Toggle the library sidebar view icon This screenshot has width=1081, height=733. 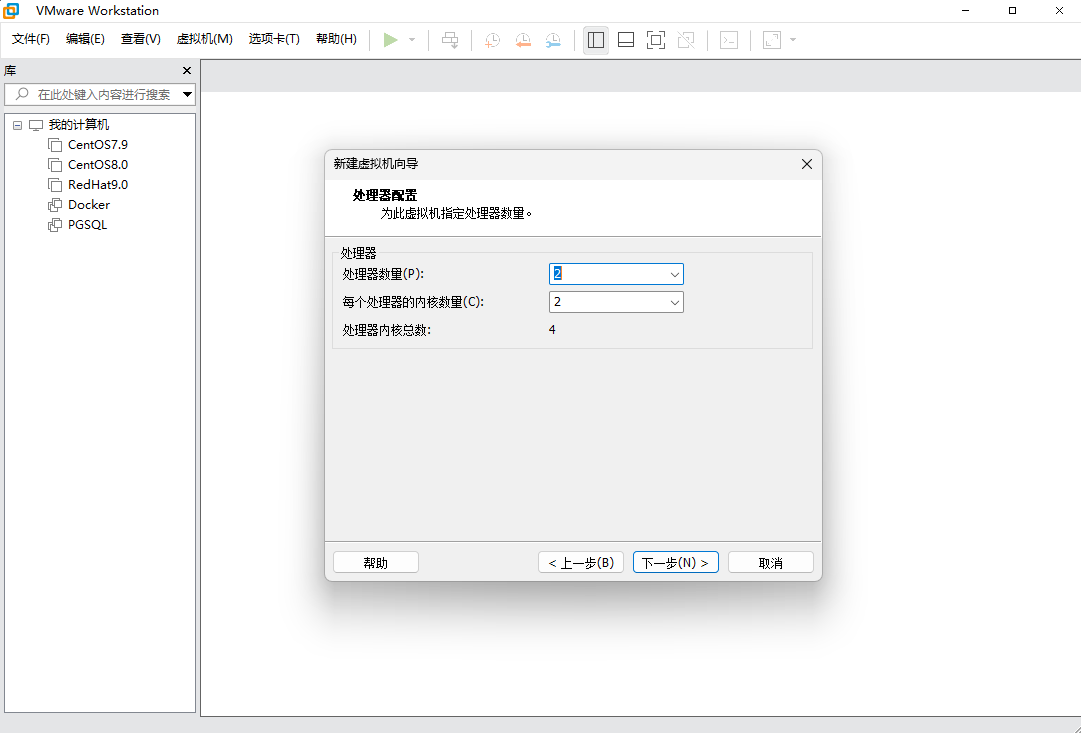(596, 40)
